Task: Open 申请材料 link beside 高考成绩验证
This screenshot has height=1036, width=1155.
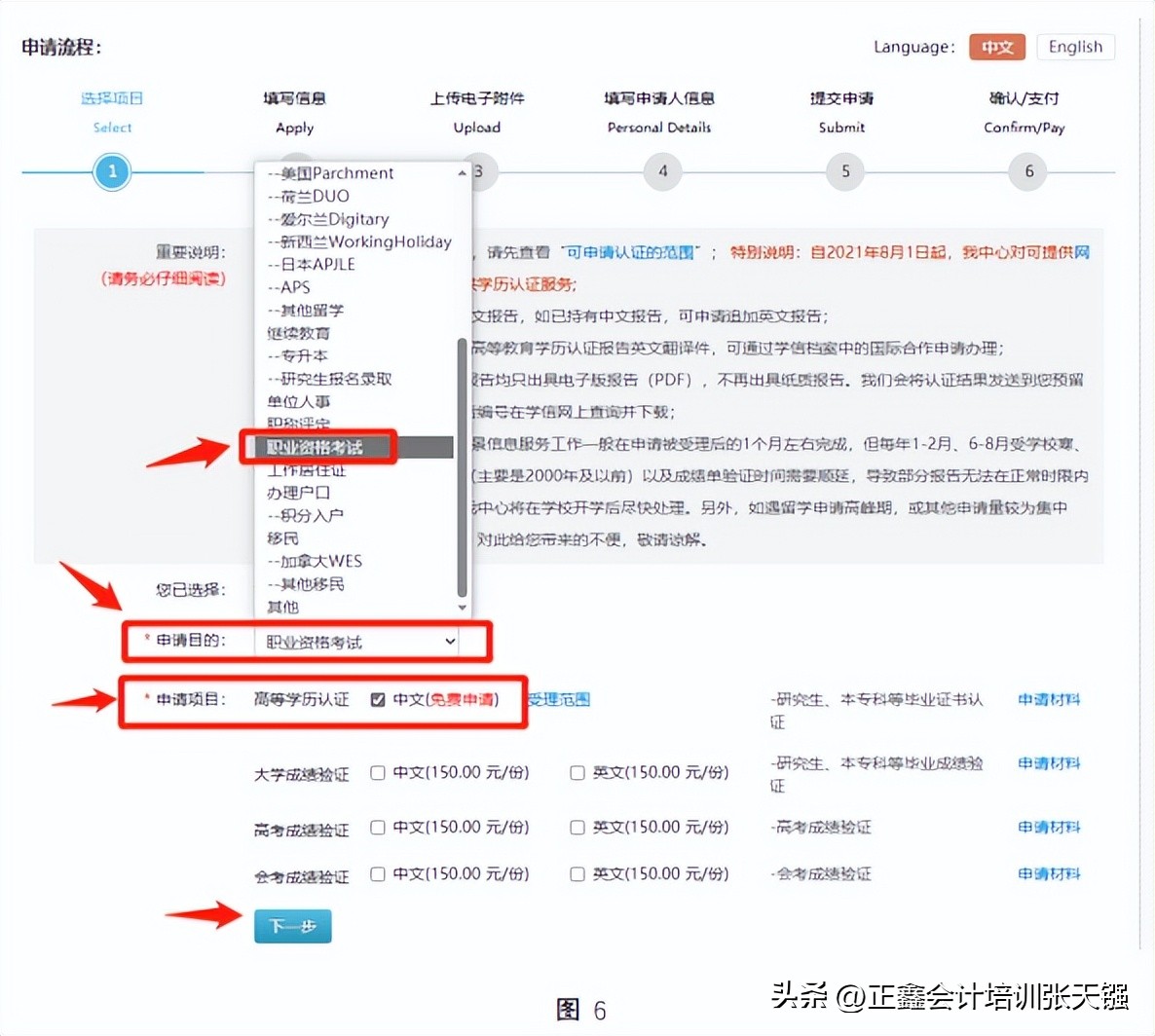Action: [x=1049, y=827]
